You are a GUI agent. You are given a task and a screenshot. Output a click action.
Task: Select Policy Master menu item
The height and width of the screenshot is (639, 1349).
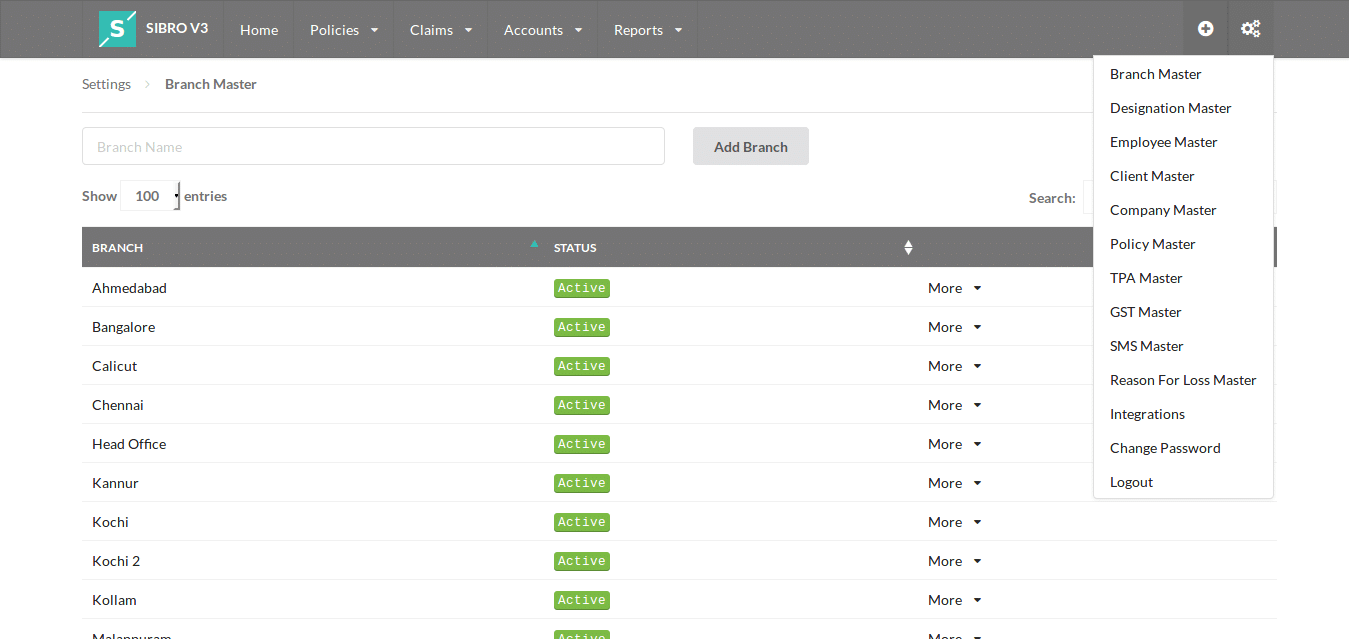point(1183,244)
